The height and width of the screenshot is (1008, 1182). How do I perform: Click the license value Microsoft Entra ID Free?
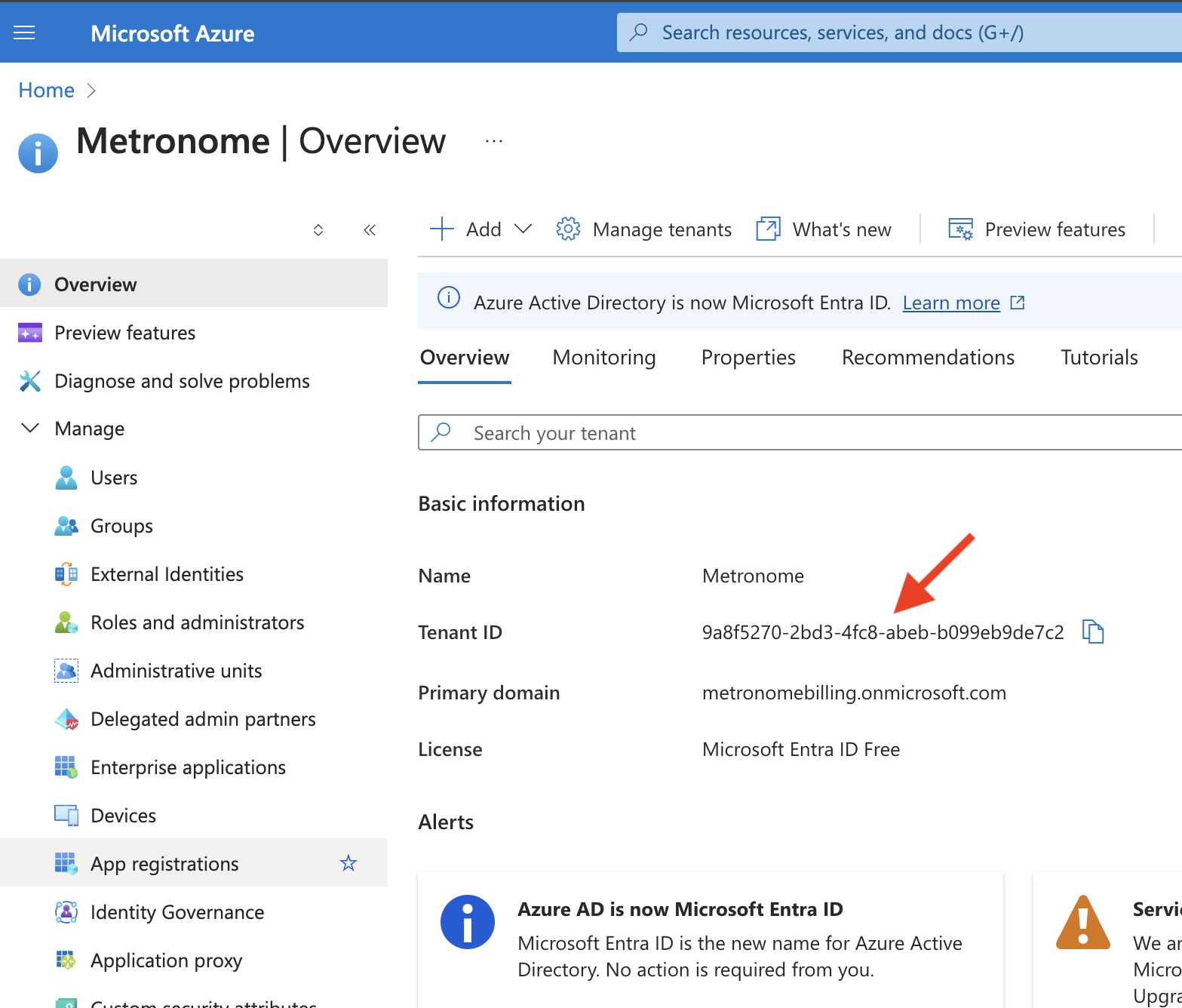(x=801, y=749)
